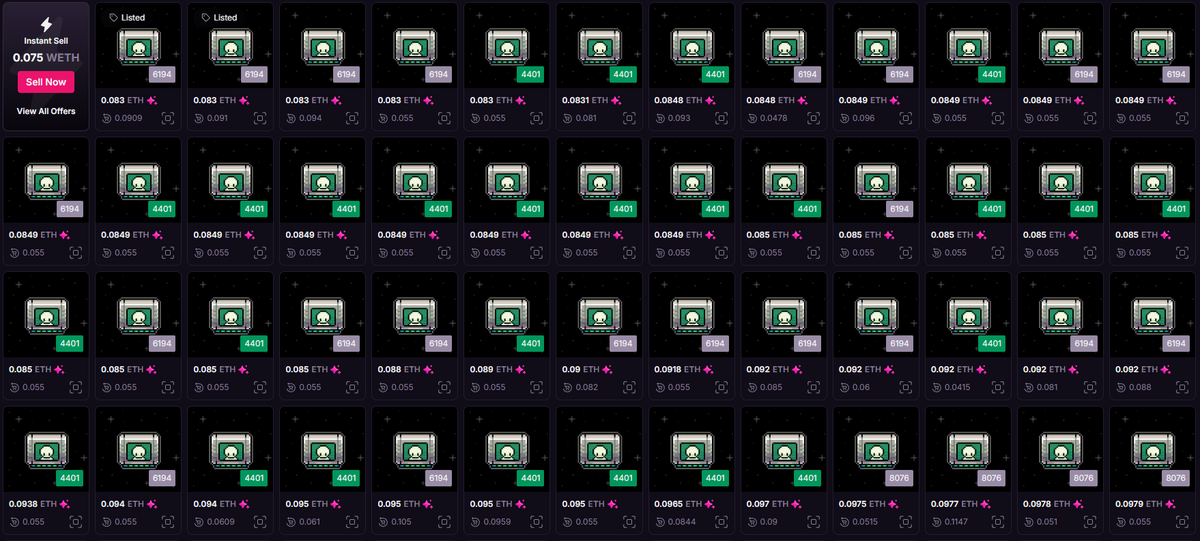
Task: Click the pink sparkle icon next to 0.0831 ETH
Action: click(616, 100)
